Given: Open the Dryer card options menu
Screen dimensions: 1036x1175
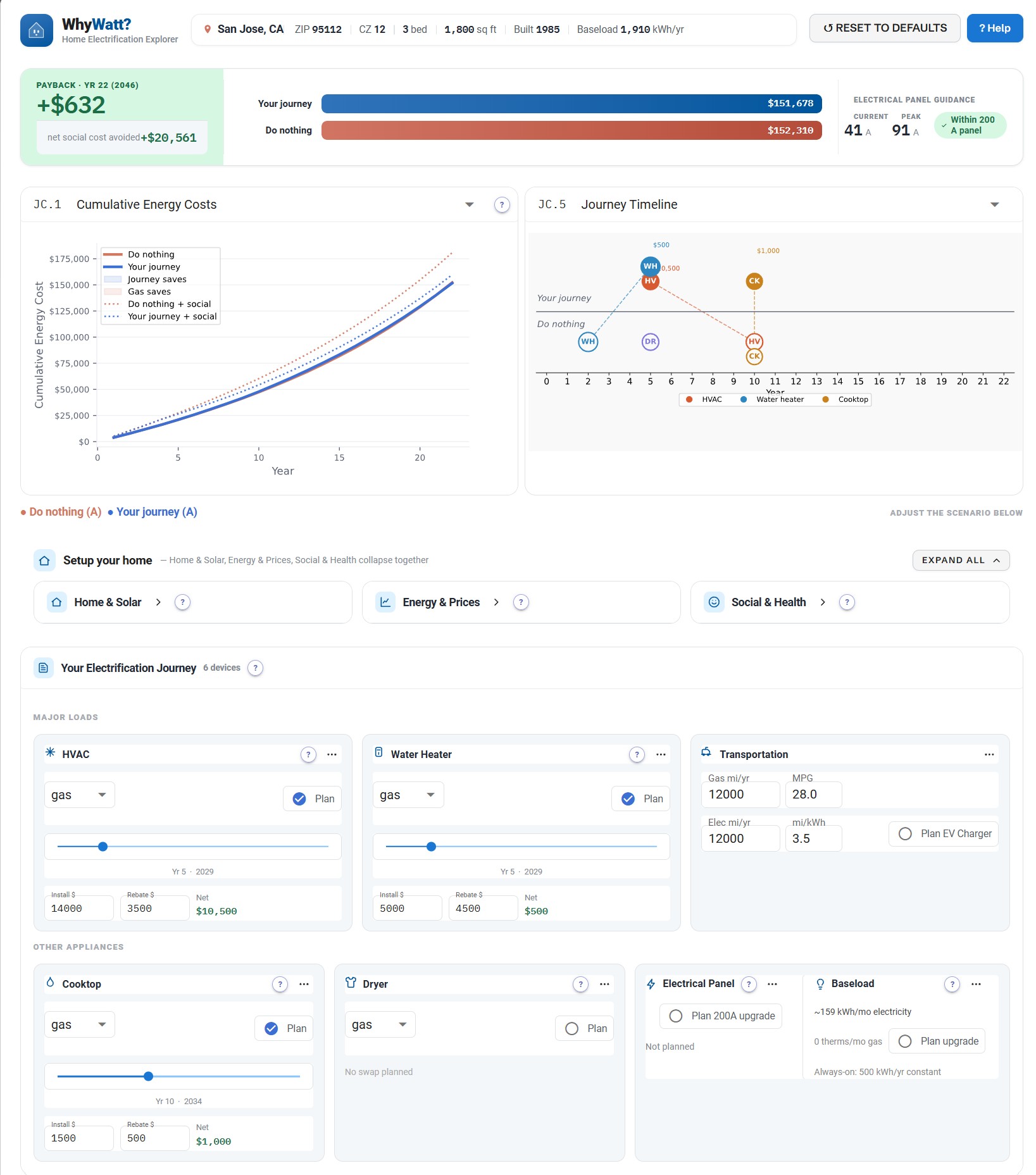Looking at the screenshot, I should pyautogui.click(x=604, y=984).
